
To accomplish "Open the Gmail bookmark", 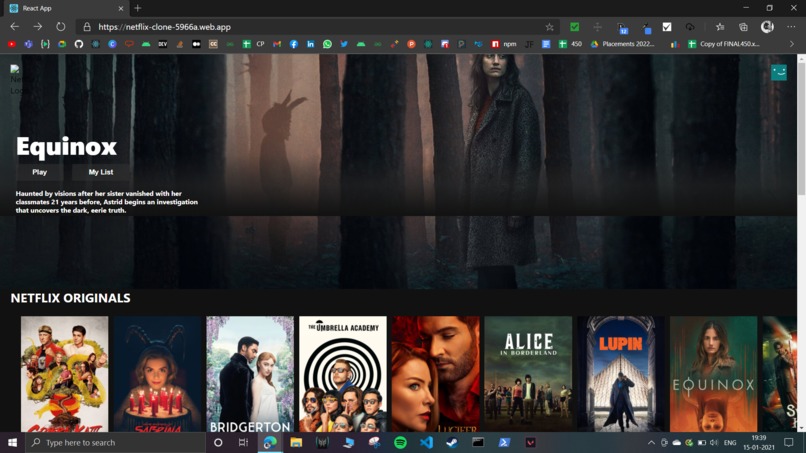I will pos(277,44).
